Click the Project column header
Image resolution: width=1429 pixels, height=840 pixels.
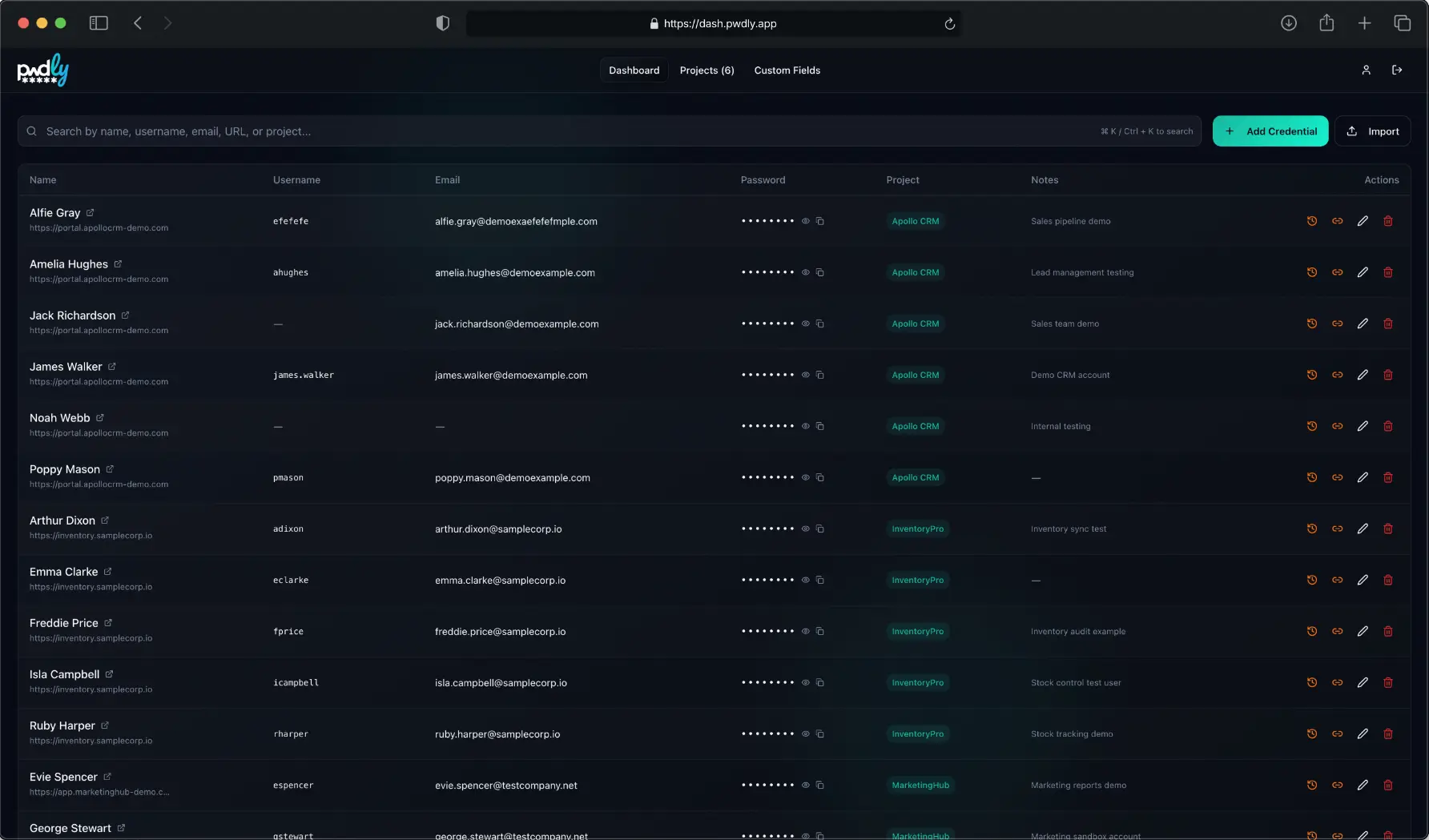(903, 180)
